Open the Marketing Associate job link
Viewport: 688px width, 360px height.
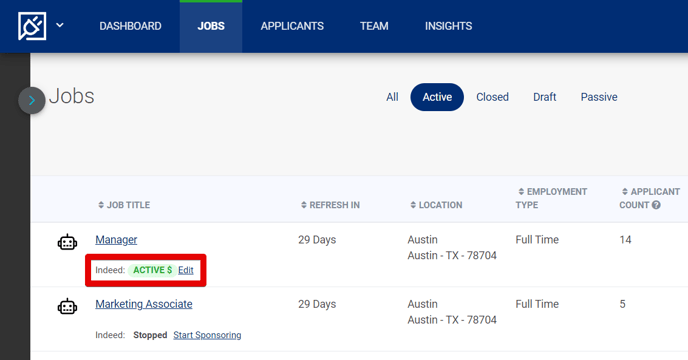click(144, 304)
